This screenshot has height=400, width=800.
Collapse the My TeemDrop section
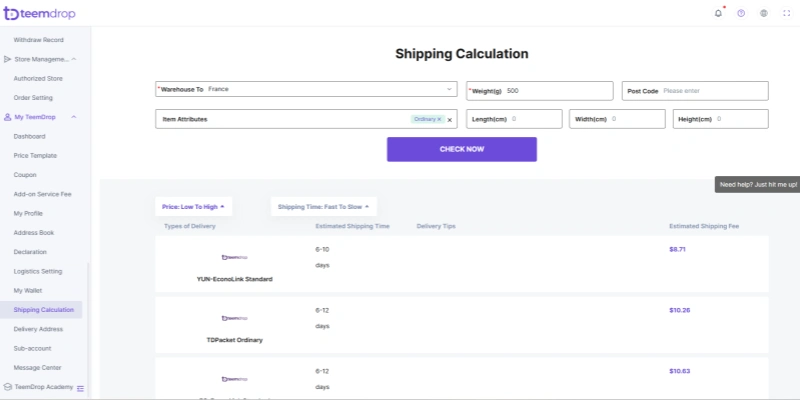pyautogui.click(x=73, y=117)
